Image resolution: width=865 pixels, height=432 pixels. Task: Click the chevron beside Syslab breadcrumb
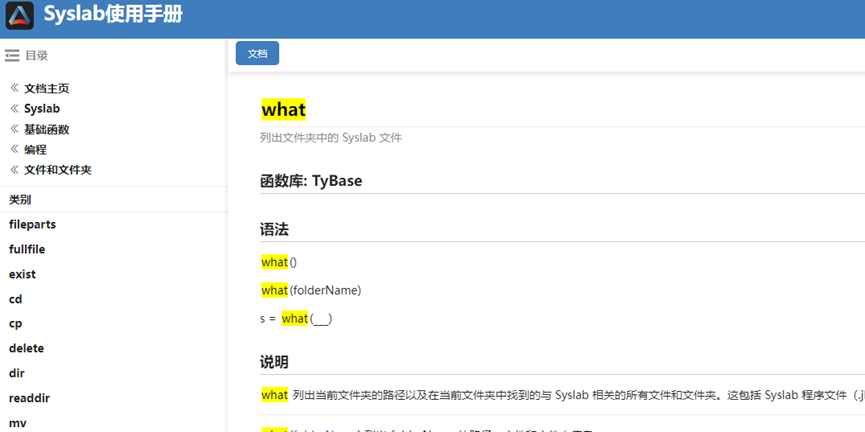14,108
